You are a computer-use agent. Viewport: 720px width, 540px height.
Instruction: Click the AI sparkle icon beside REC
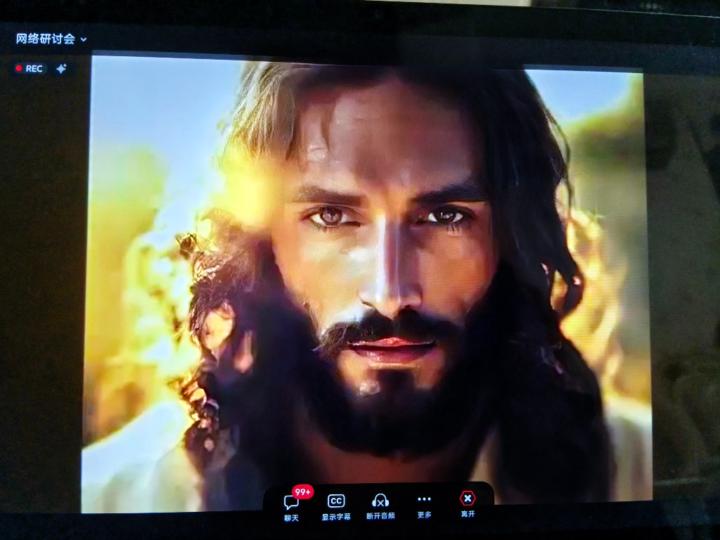pos(62,69)
